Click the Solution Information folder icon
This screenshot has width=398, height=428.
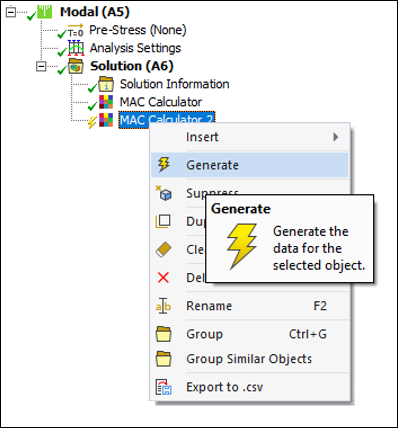click(106, 84)
